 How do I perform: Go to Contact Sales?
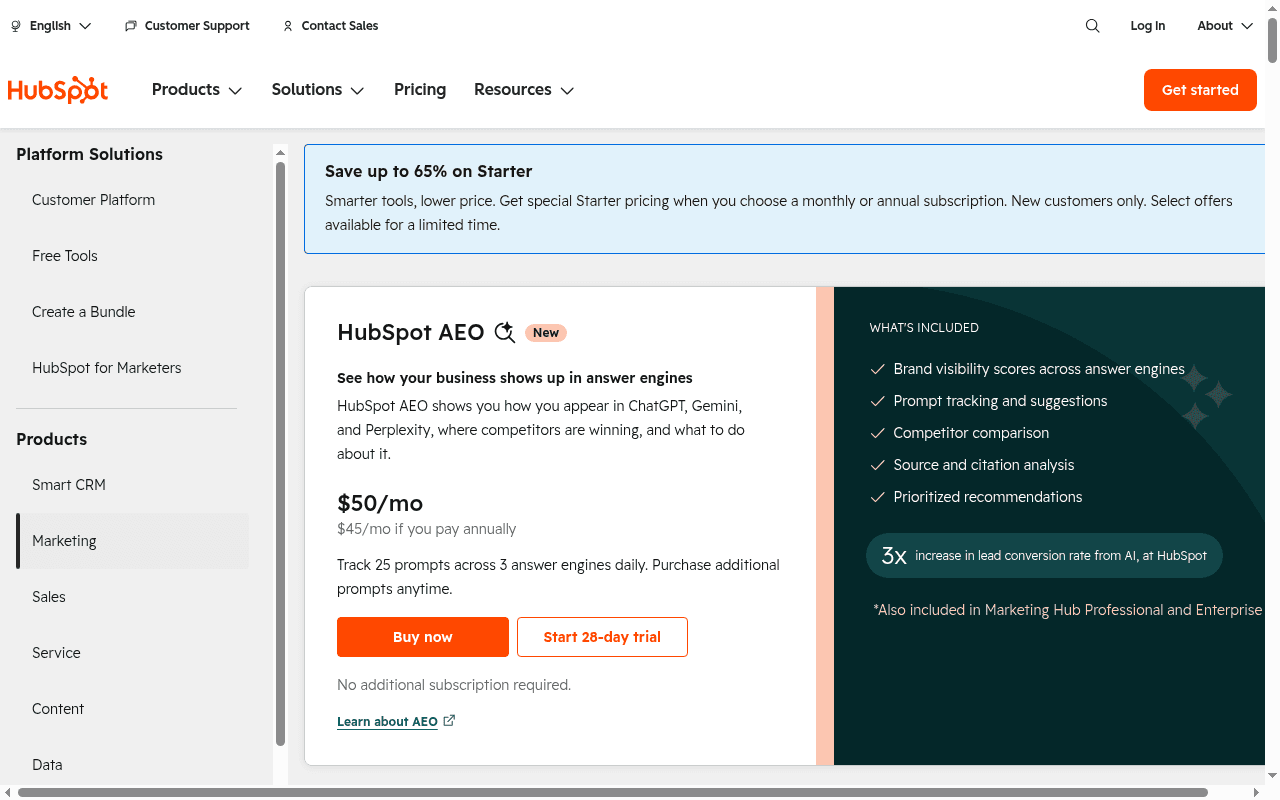point(330,26)
